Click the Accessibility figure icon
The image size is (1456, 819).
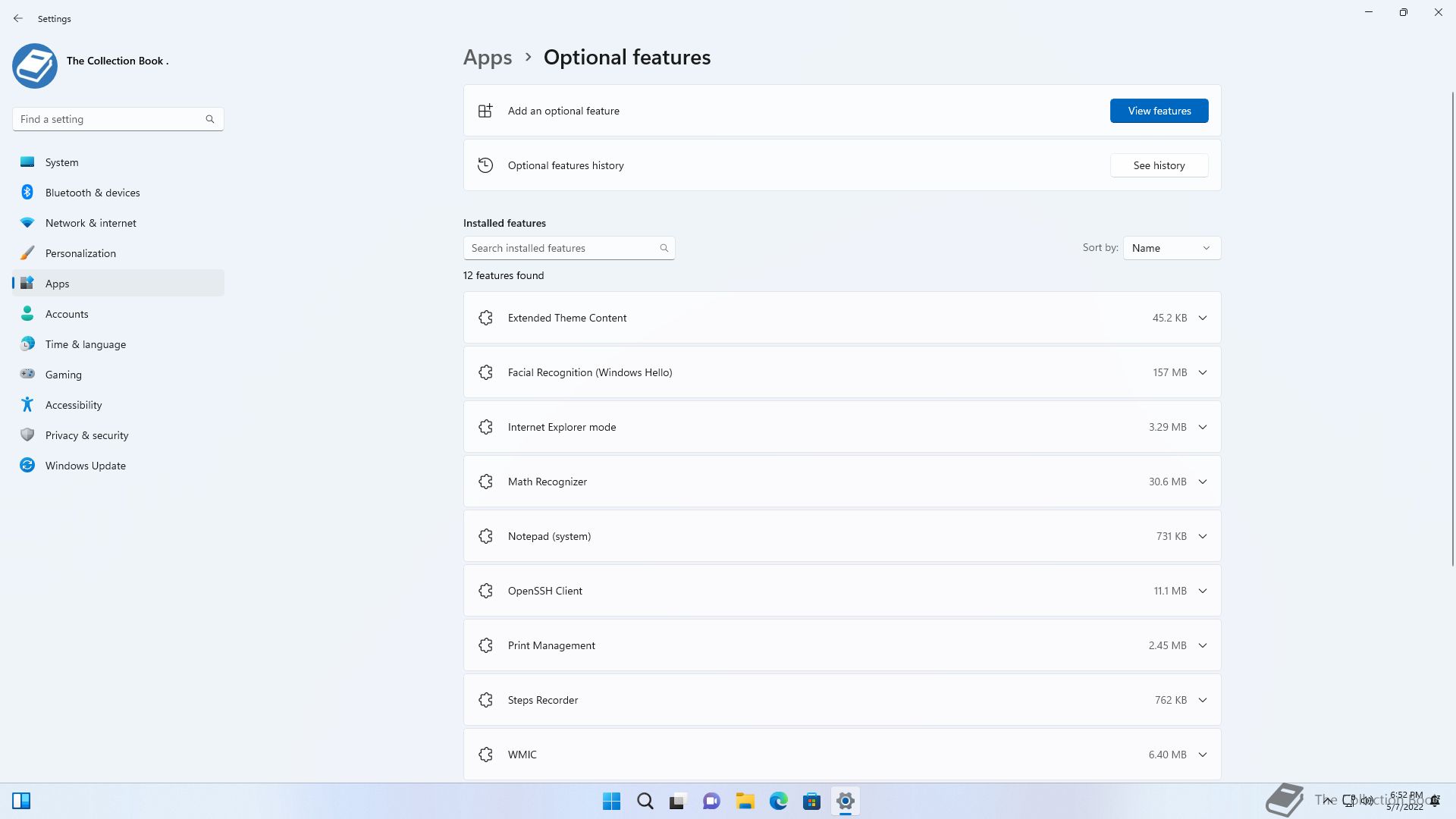pyautogui.click(x=27, y=405)
